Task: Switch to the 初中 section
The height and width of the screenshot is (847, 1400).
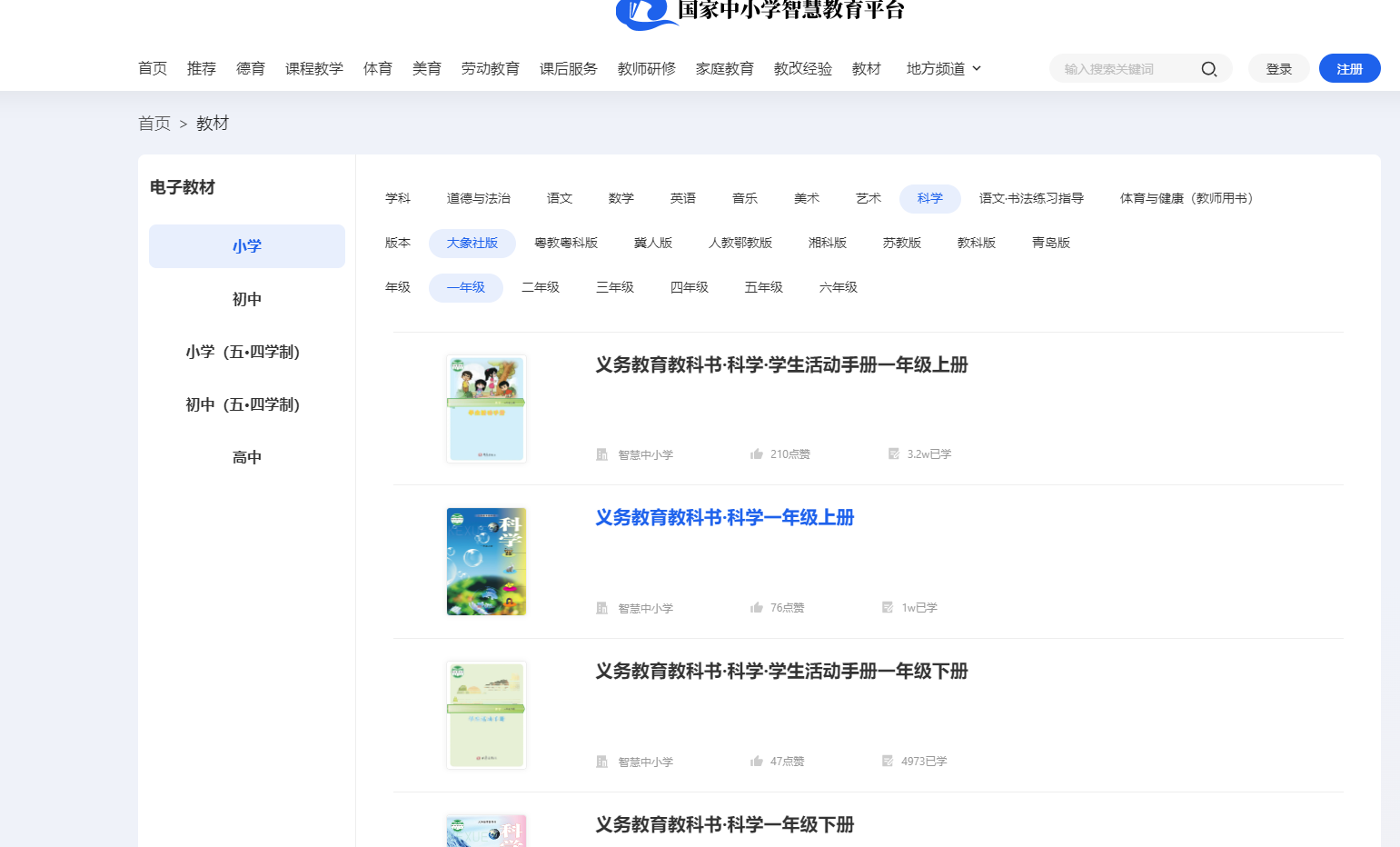Action: 246,298
